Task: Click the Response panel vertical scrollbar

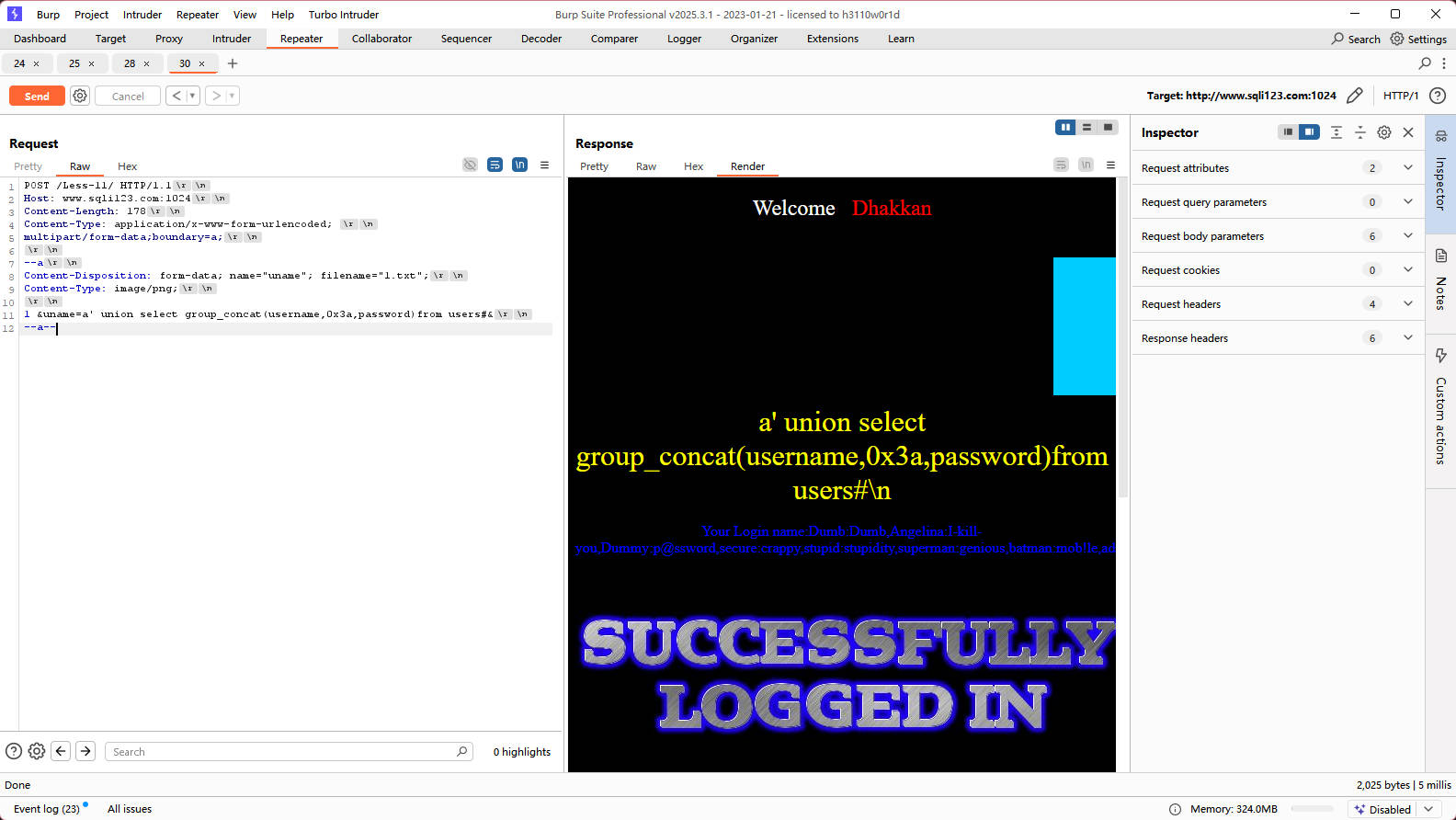Action: click(x=1122, y=337)
